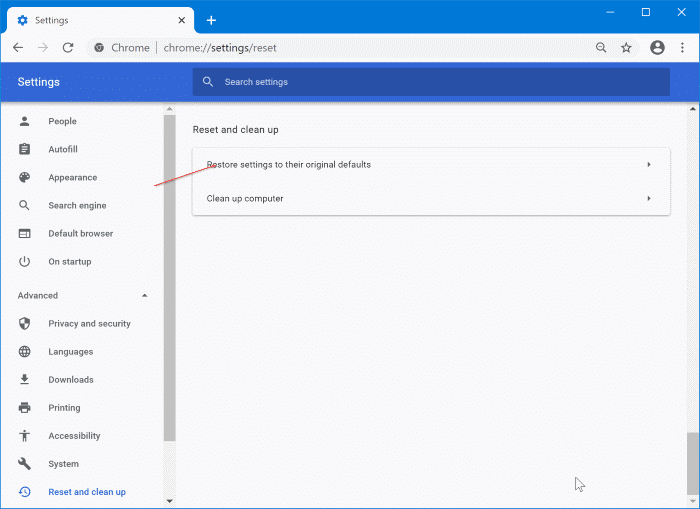
Task: Open the Chrome profile avatar menu
Action: tap(657, 47)
